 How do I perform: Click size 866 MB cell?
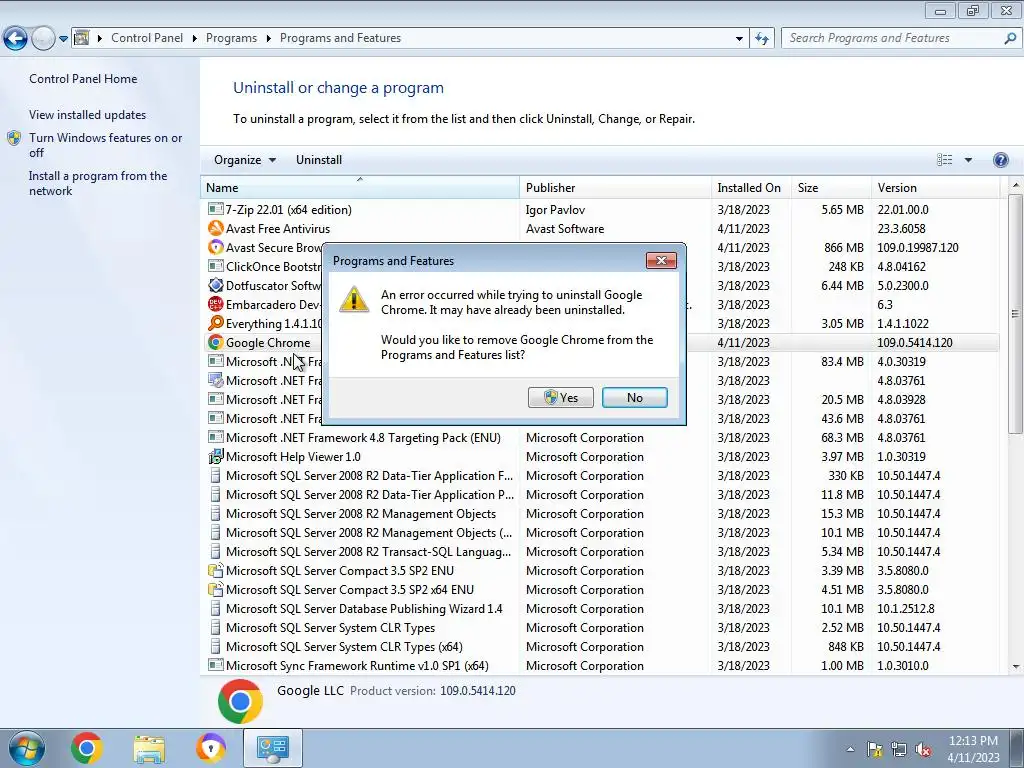point(843,248)
